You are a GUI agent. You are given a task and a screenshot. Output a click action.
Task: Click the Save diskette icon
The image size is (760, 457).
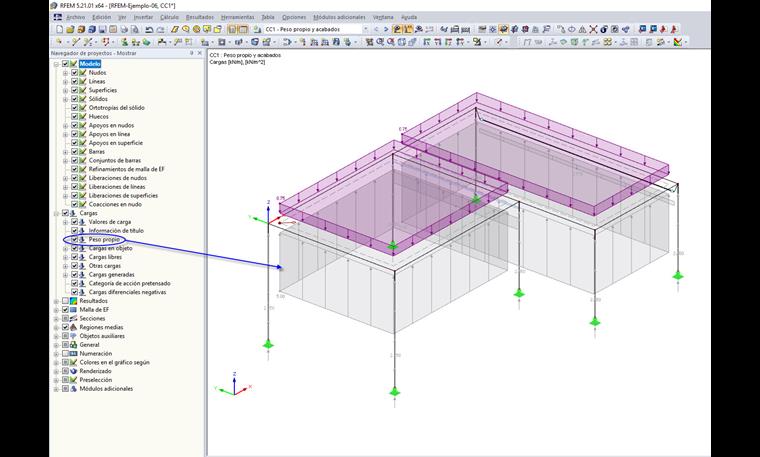pyautogui.click(x=102, y=30)
